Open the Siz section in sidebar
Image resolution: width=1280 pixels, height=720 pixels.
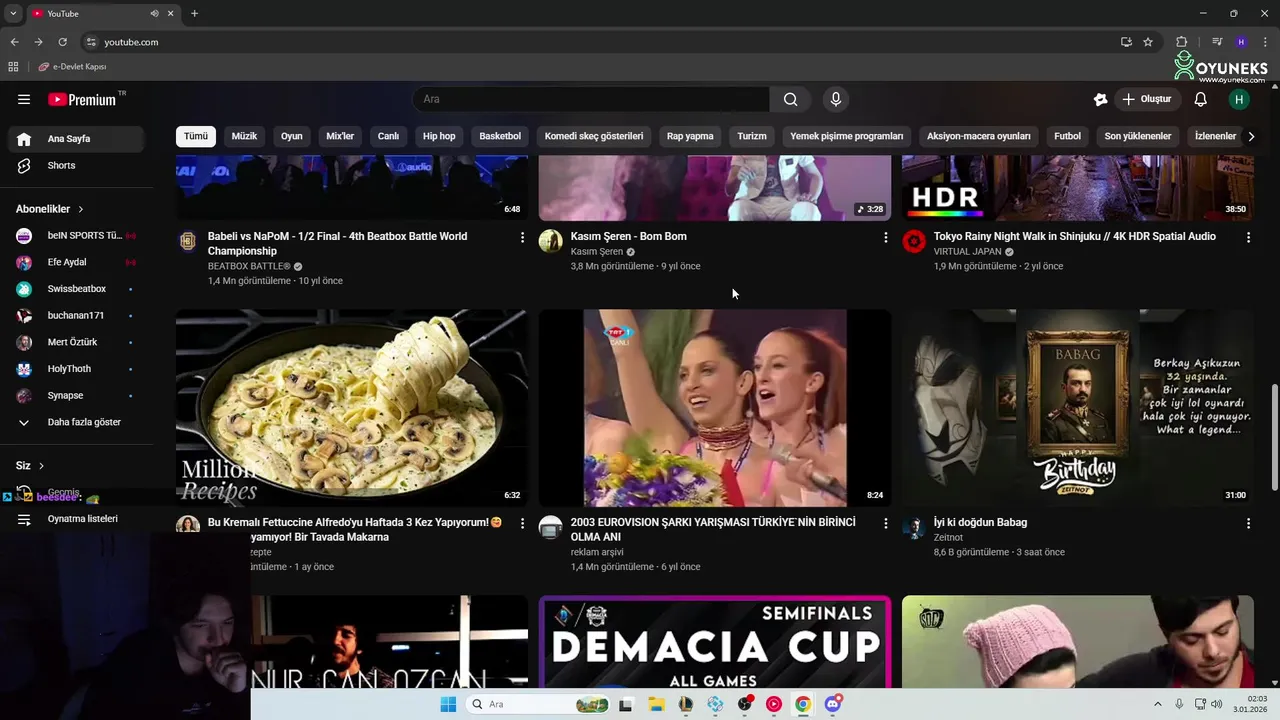click(30, 466)
